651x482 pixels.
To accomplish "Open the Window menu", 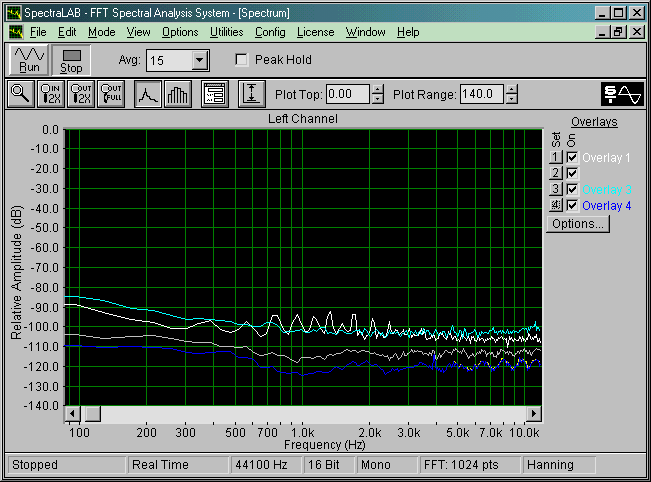I will click(x=365, y=32).
